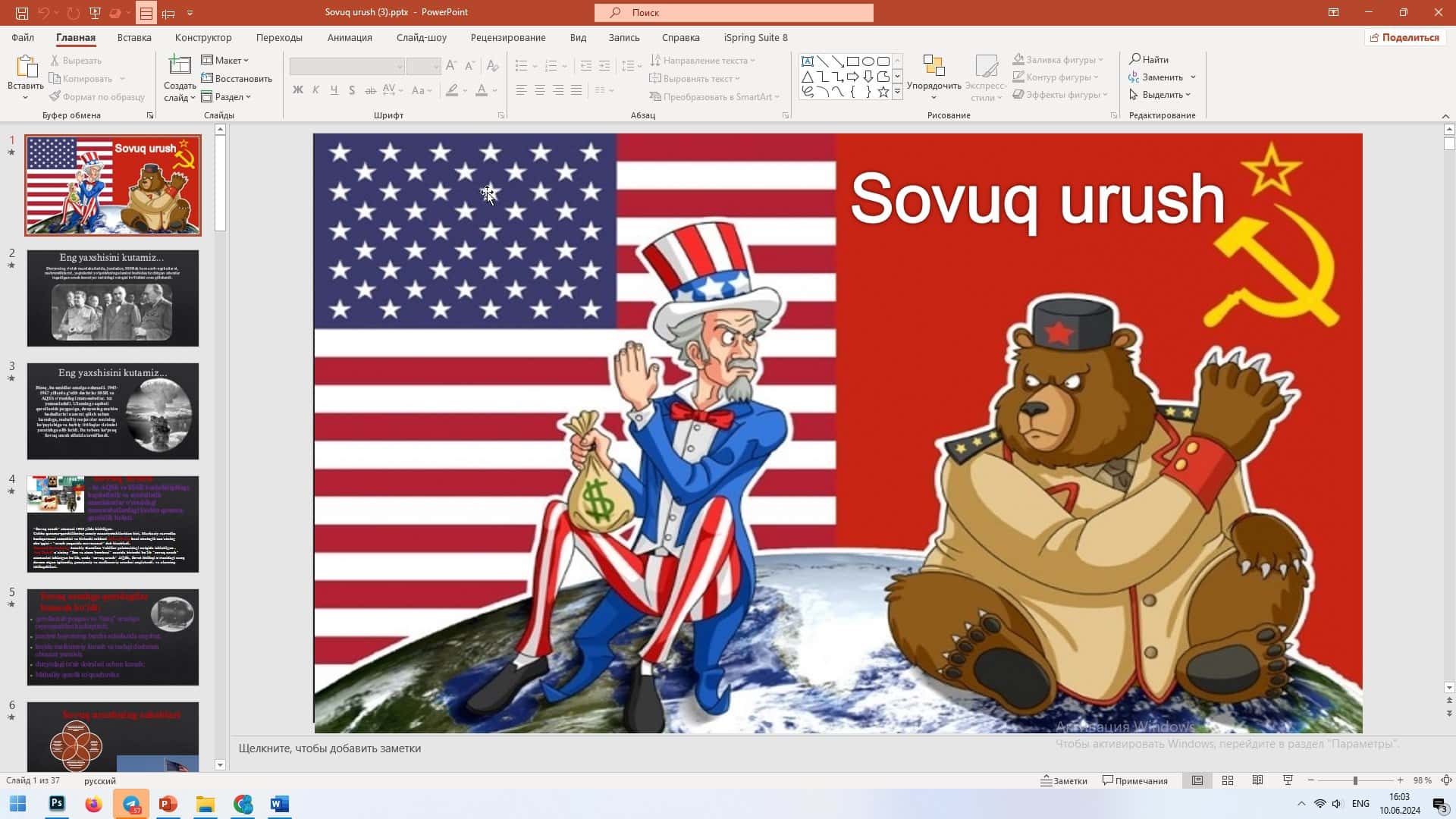Start slideshow from status bar icon
This screenshot has width=1456, height=819.
pyautogui.click(x=1288, y=780)
